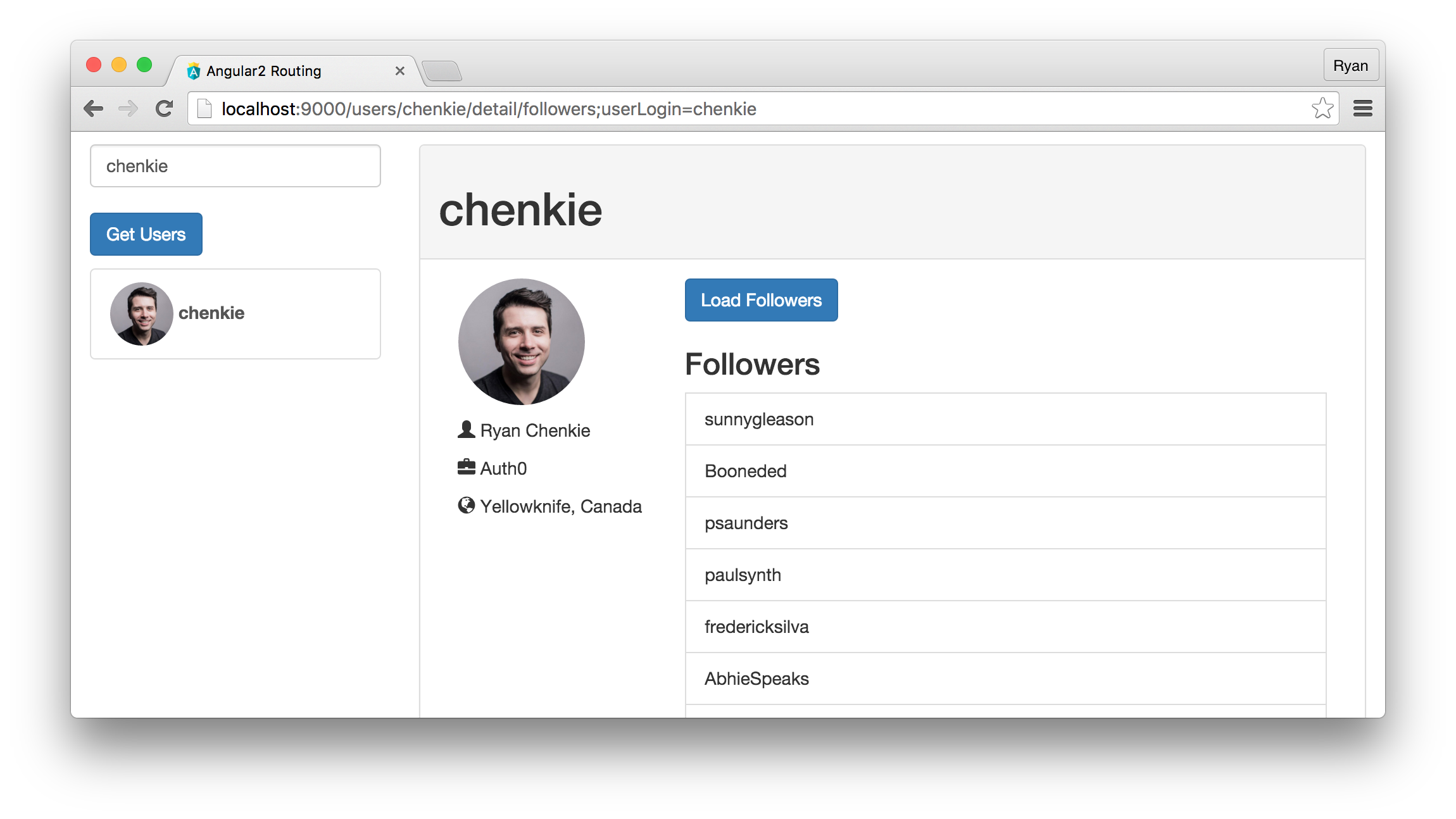Screen dimensions: 1456x819
Task: Open the Chrome hamburger menu
Action: click(x=1363, y=109)
